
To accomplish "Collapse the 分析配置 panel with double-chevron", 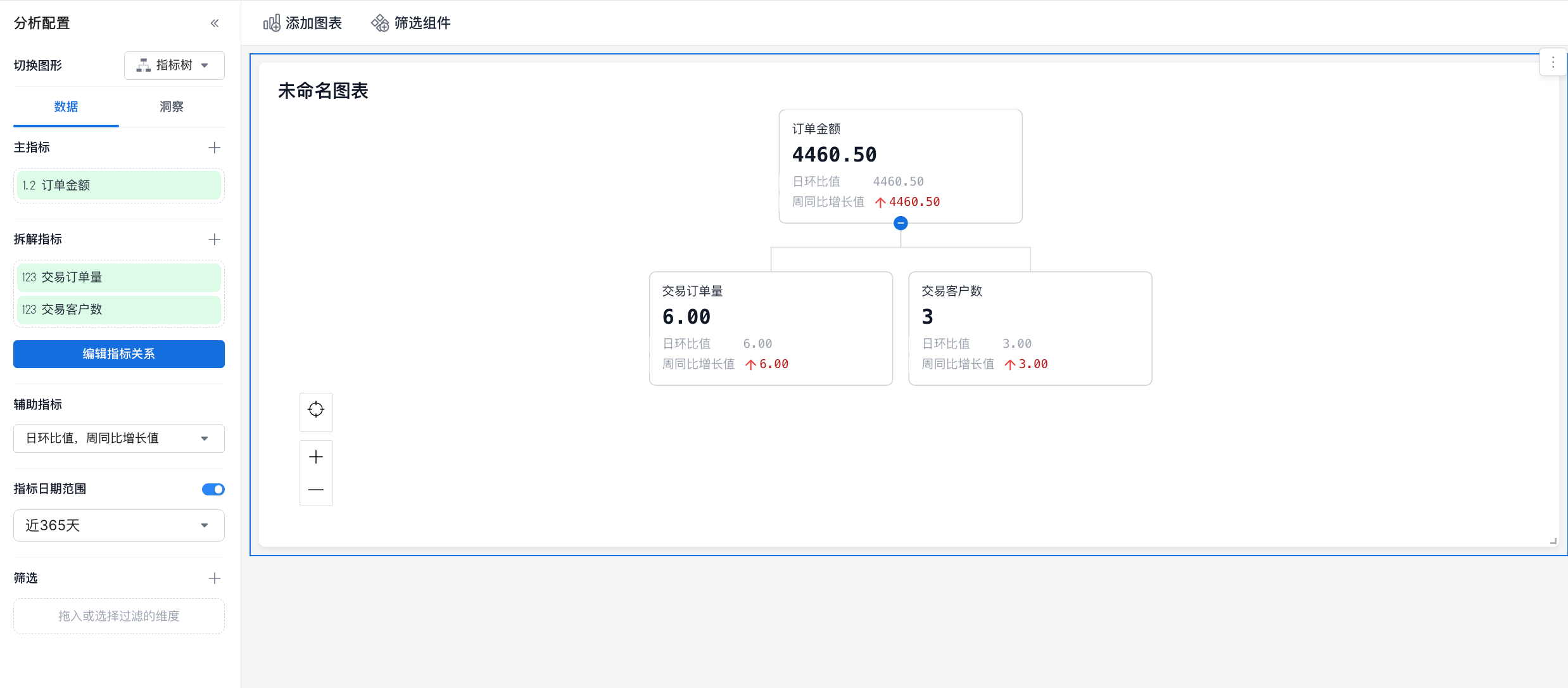I will click(x=215, y=23).
